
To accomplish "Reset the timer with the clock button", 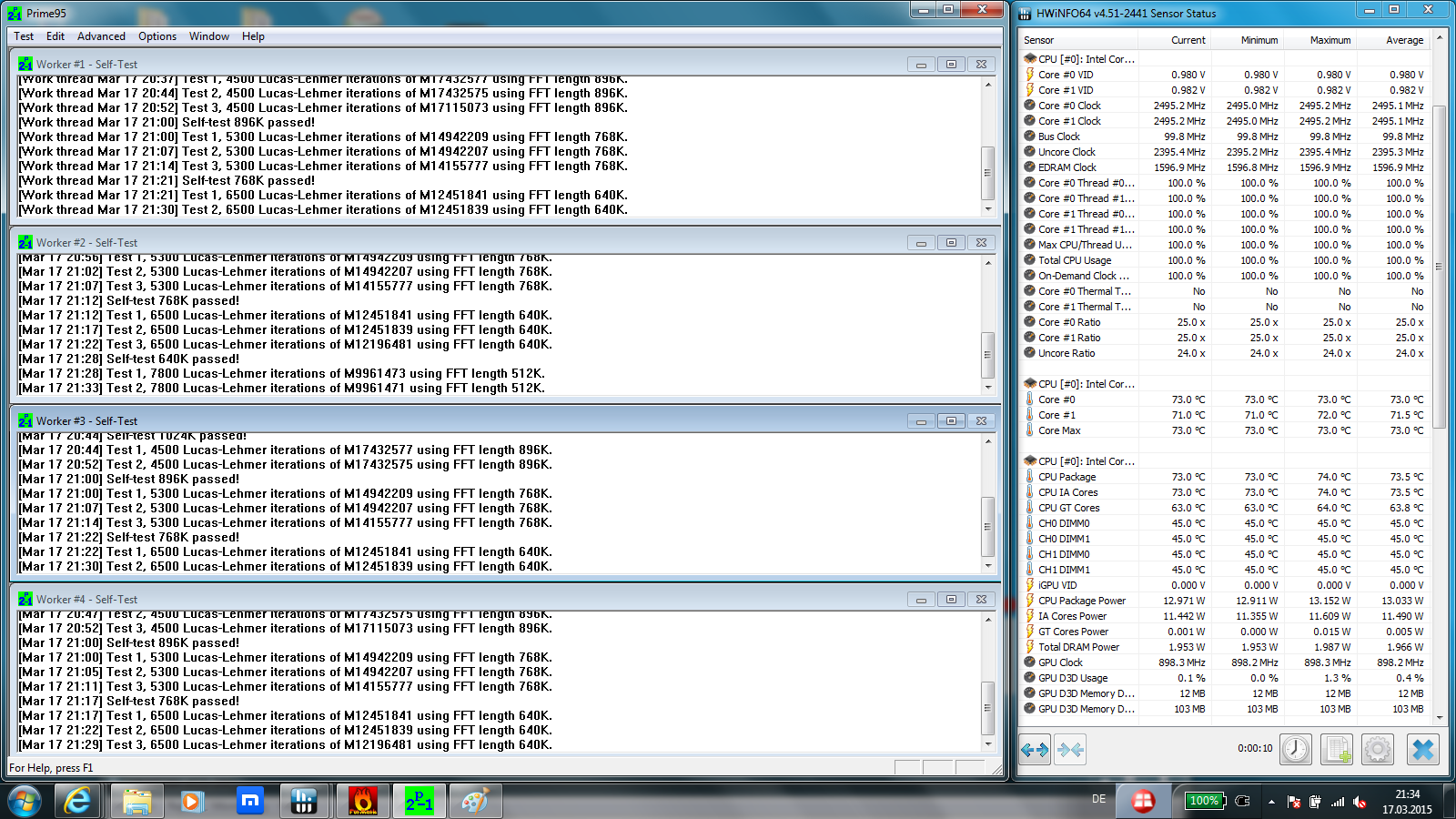I will pyautogui.click(x=1295, y=750).
